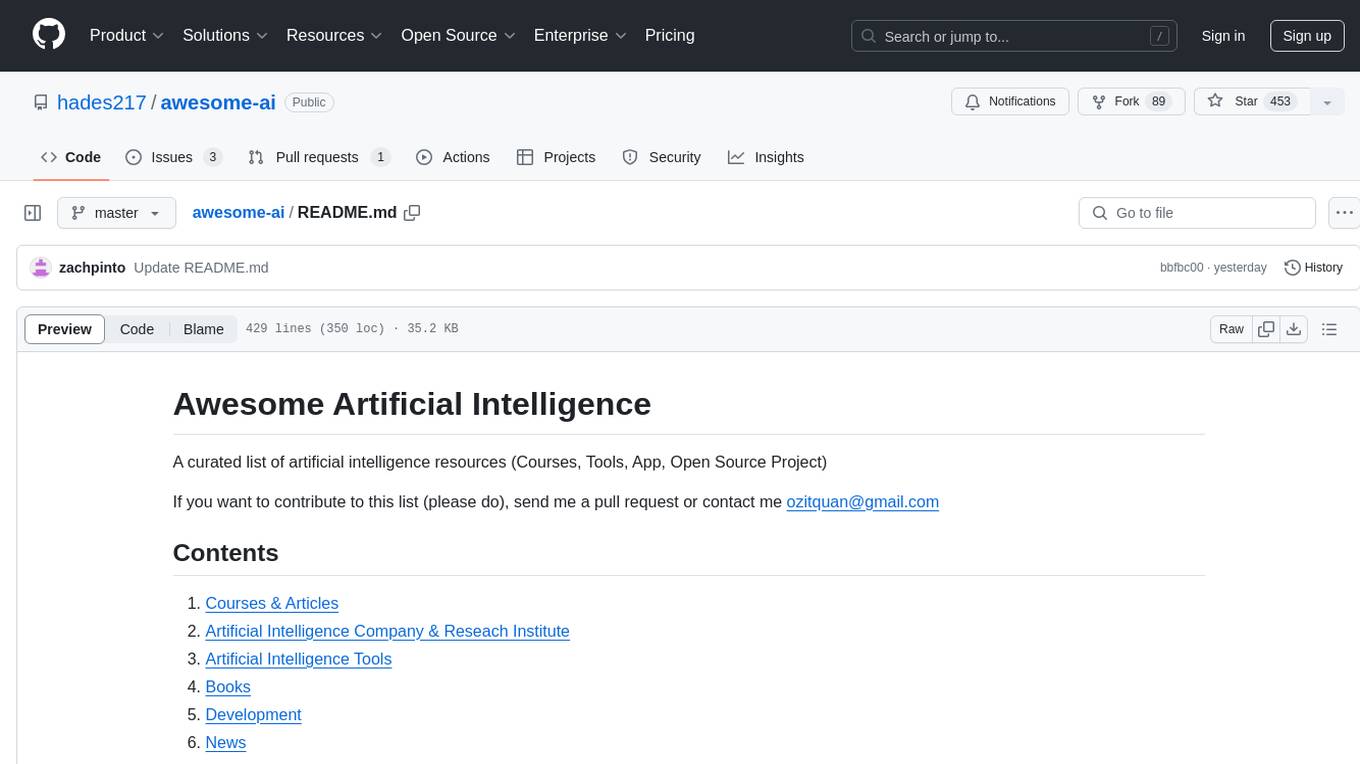Screen dimensions: 1360x764
Task: Go to awesome-ai root in breadcrumb
Action: coord(238,213)
